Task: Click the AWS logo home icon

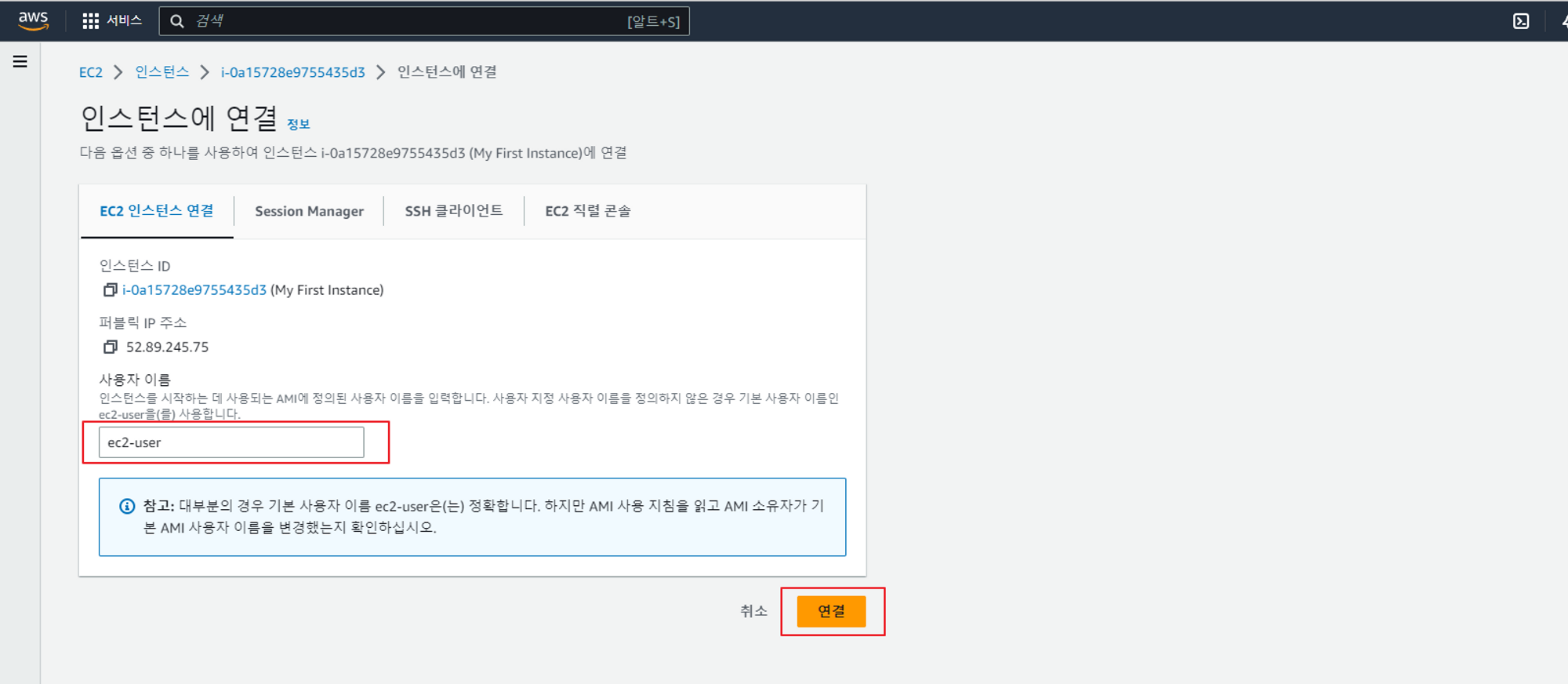Action: (33, 21)
